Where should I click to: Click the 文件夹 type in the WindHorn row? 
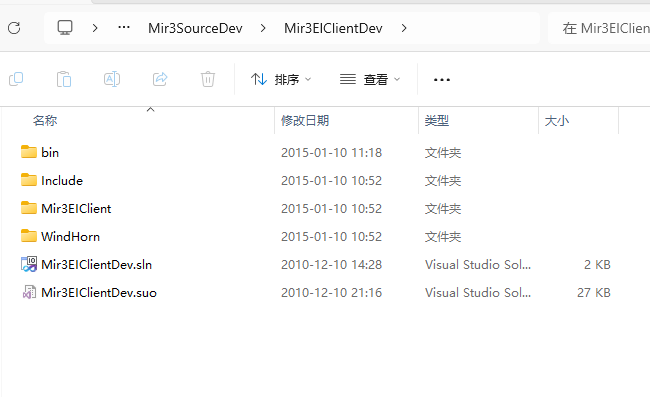click(443, 237)
